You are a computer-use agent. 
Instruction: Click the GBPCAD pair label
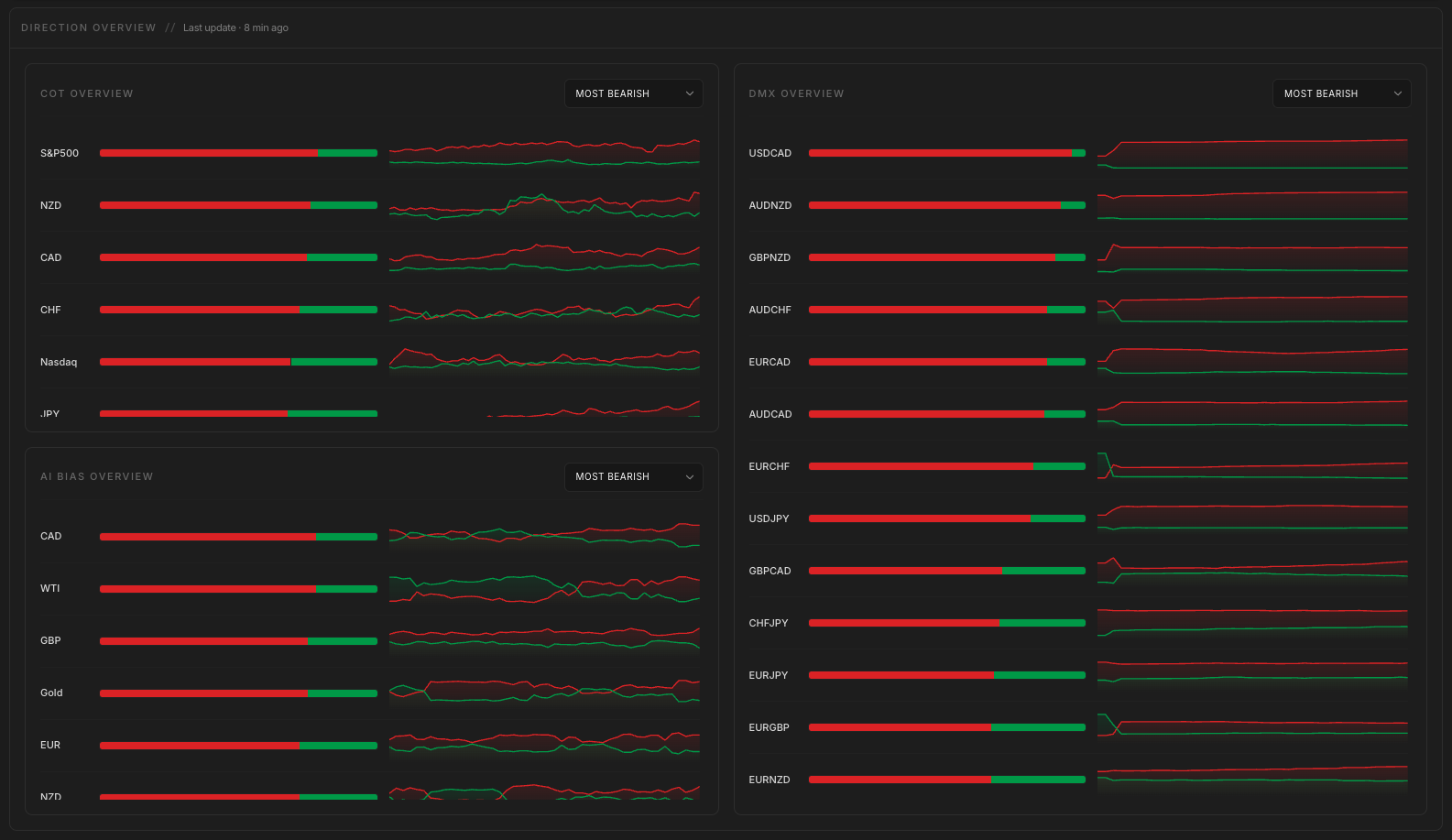click(770, 571)
